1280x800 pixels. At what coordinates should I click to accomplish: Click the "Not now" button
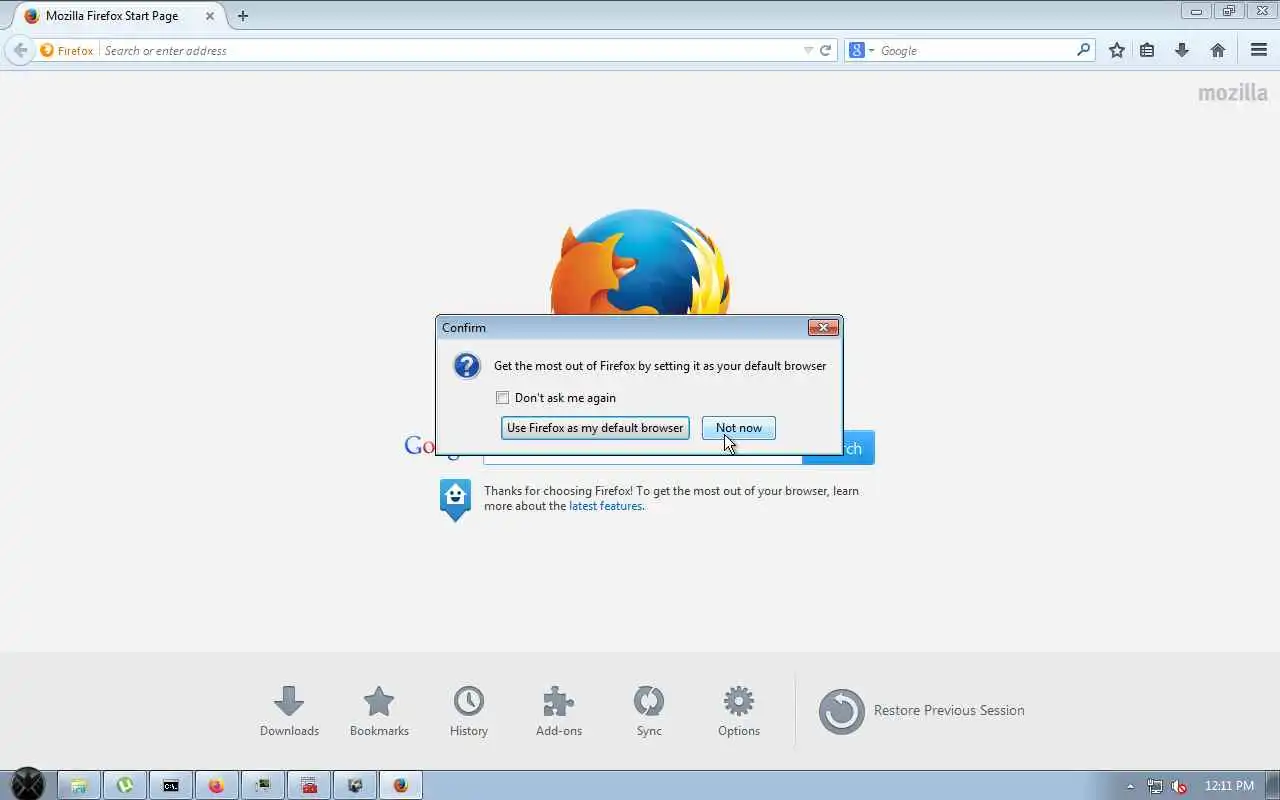[x=739, y=428]
